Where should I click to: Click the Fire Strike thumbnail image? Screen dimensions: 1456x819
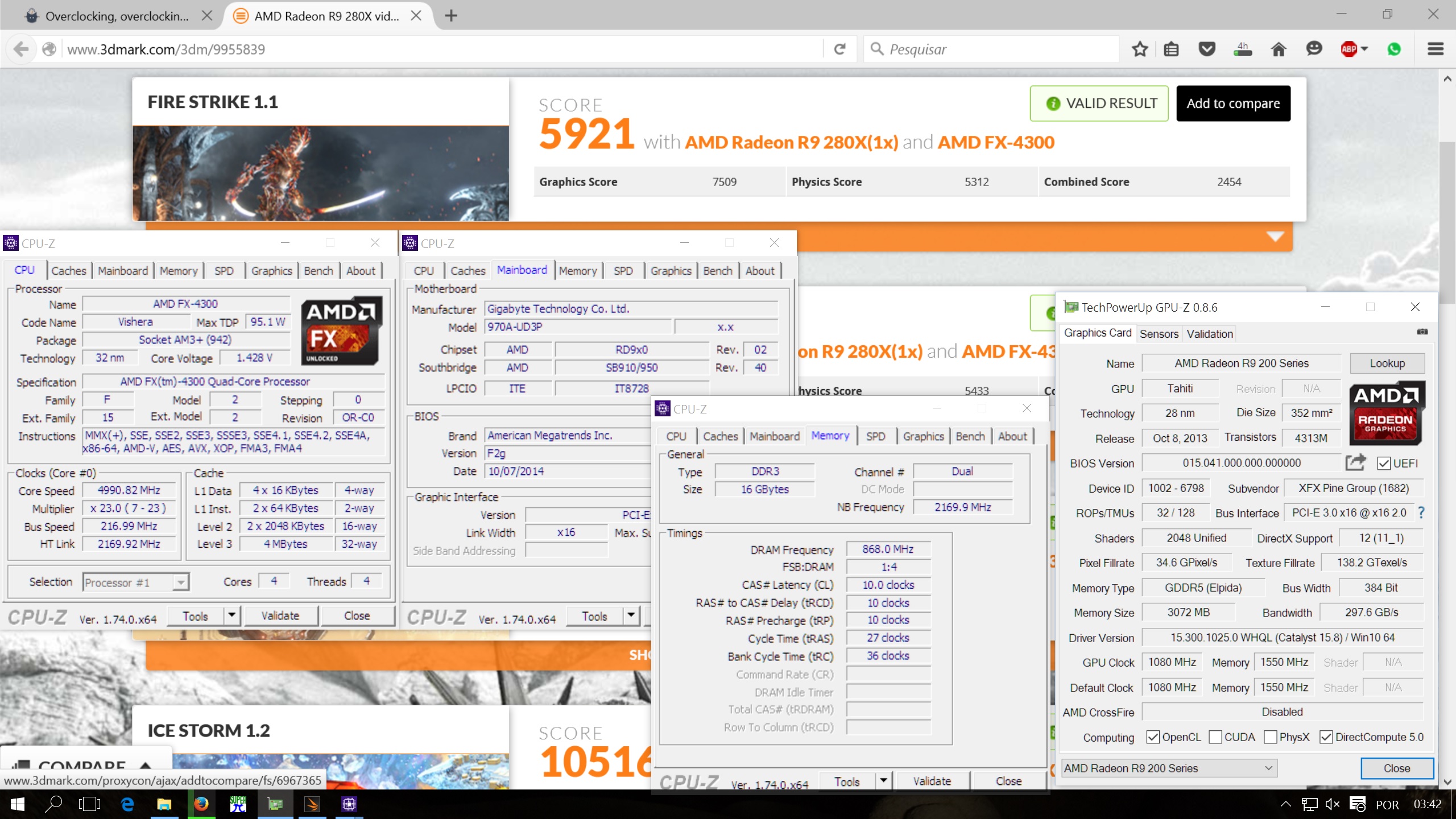[321, 173]
